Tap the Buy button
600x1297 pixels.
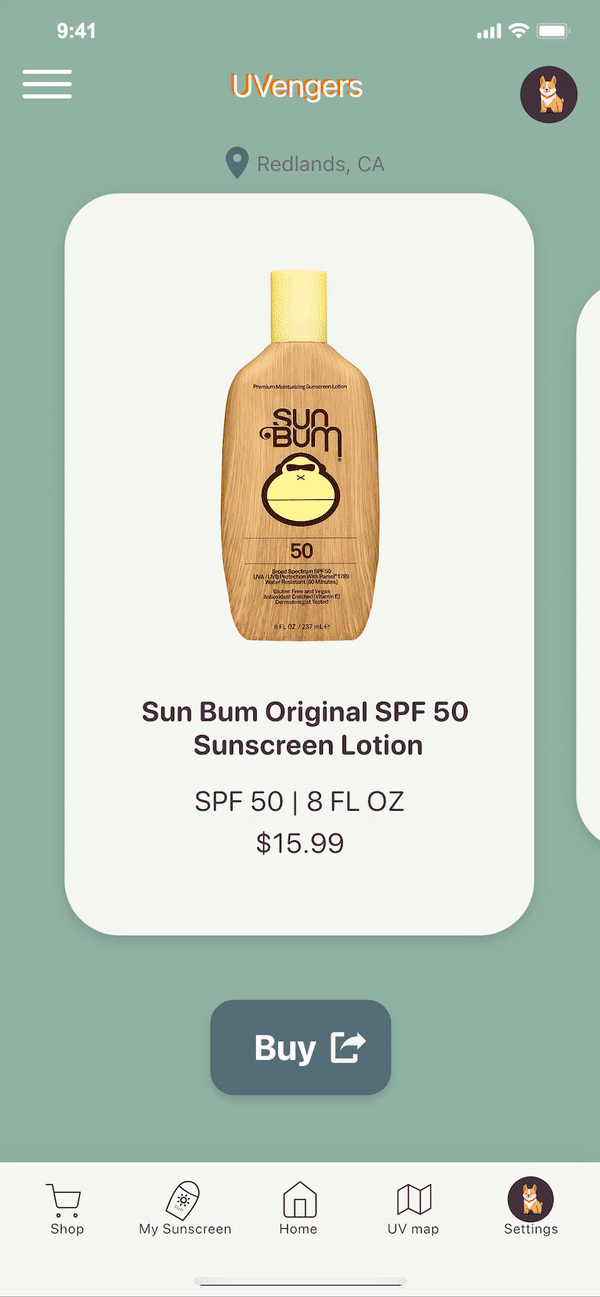(300, 1047)
